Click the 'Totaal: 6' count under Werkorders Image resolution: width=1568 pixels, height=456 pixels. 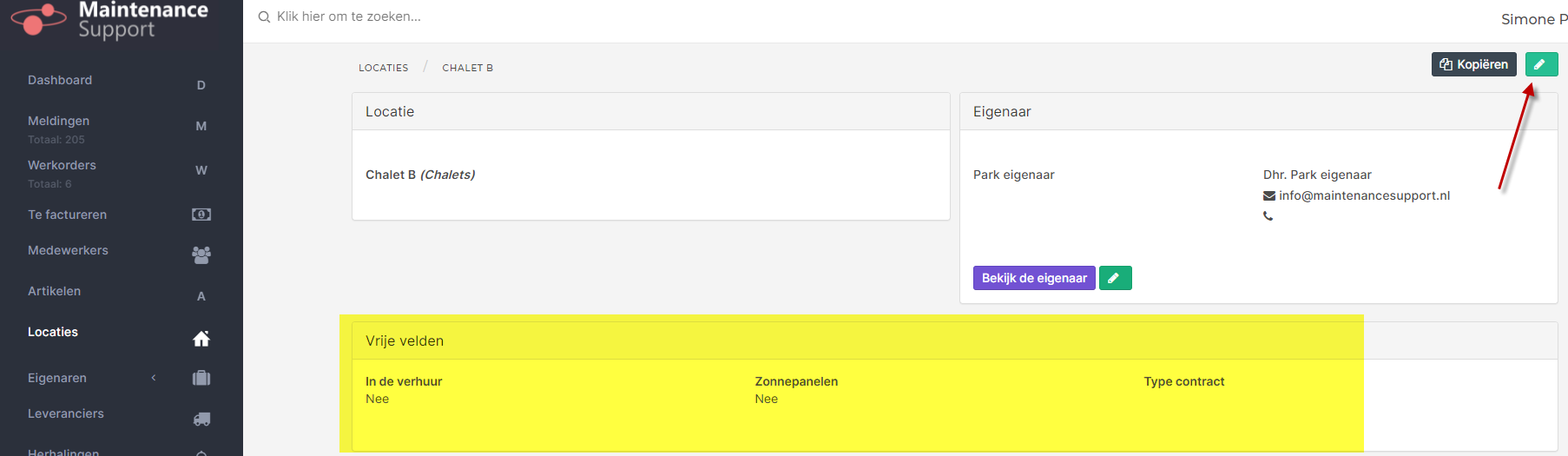pyautogui.click(x=49, y=184)
